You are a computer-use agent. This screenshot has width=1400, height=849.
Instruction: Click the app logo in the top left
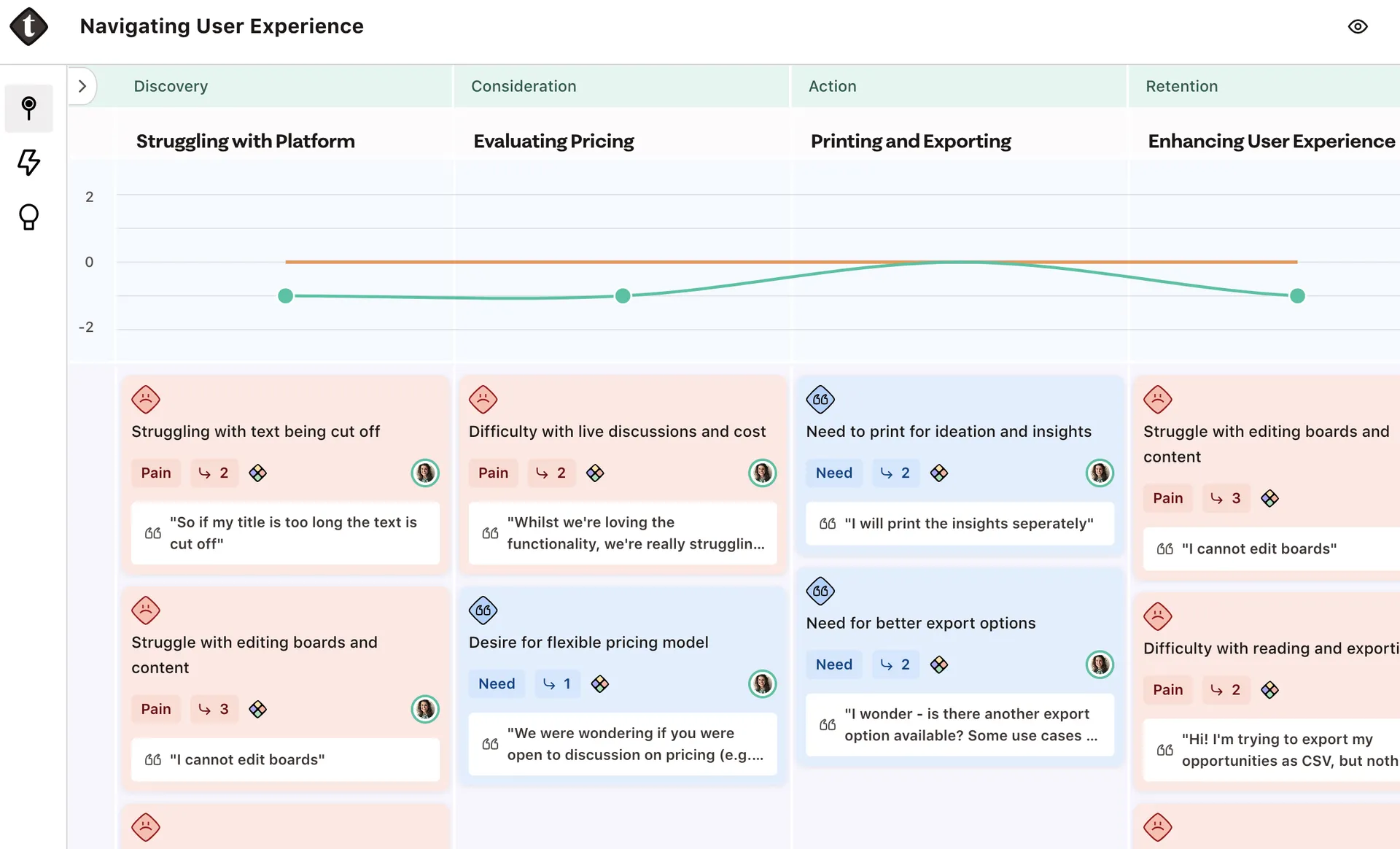pos(28,26)
